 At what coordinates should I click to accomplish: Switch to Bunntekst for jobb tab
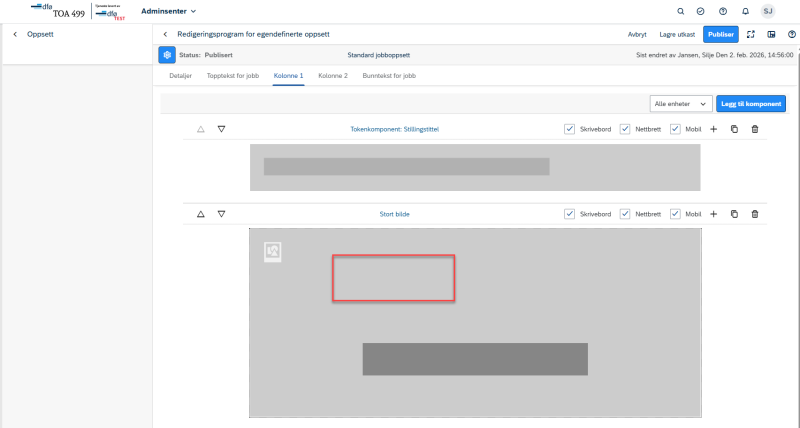(x=389, y=76)
